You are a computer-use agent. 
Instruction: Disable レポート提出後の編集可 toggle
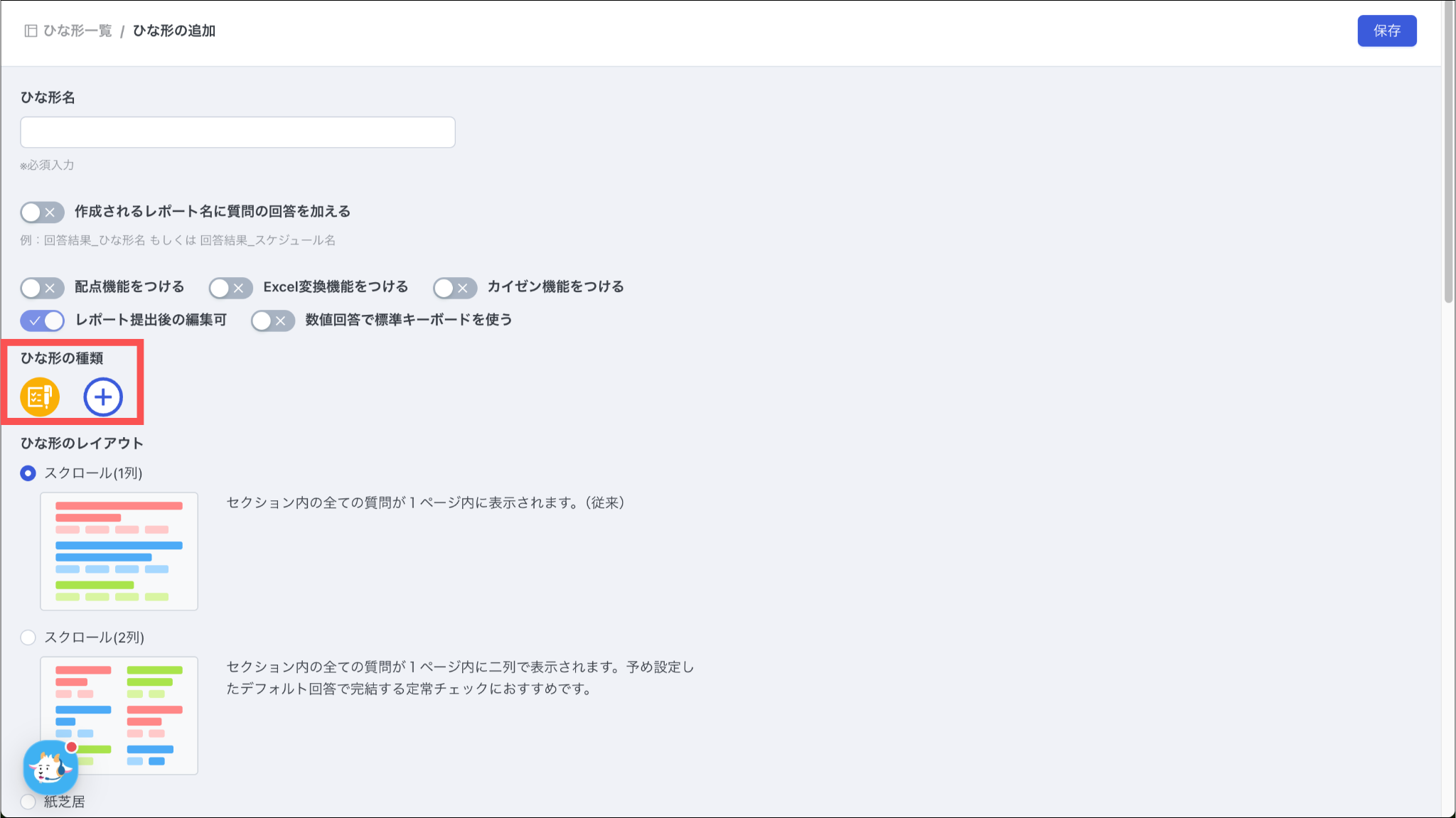(x=42, y=321)
